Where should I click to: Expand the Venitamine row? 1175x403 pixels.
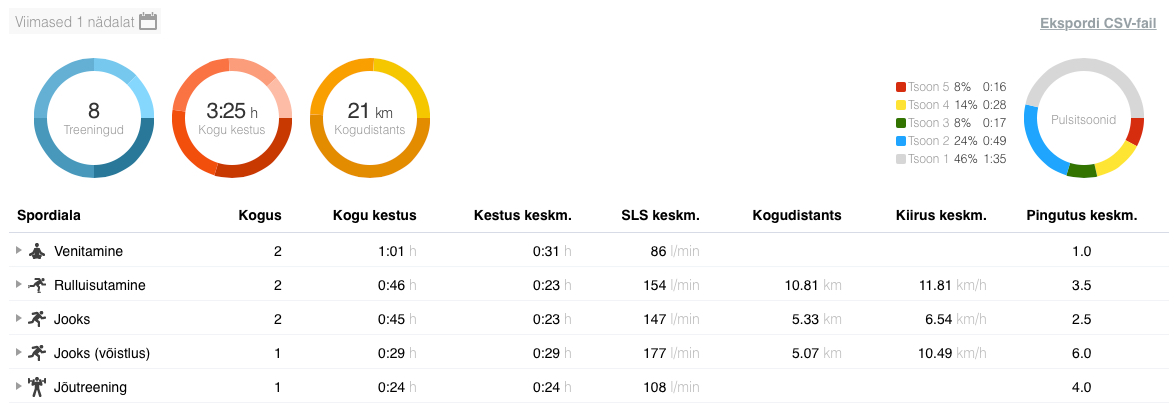pyautogui.click(x=19, y=251)
